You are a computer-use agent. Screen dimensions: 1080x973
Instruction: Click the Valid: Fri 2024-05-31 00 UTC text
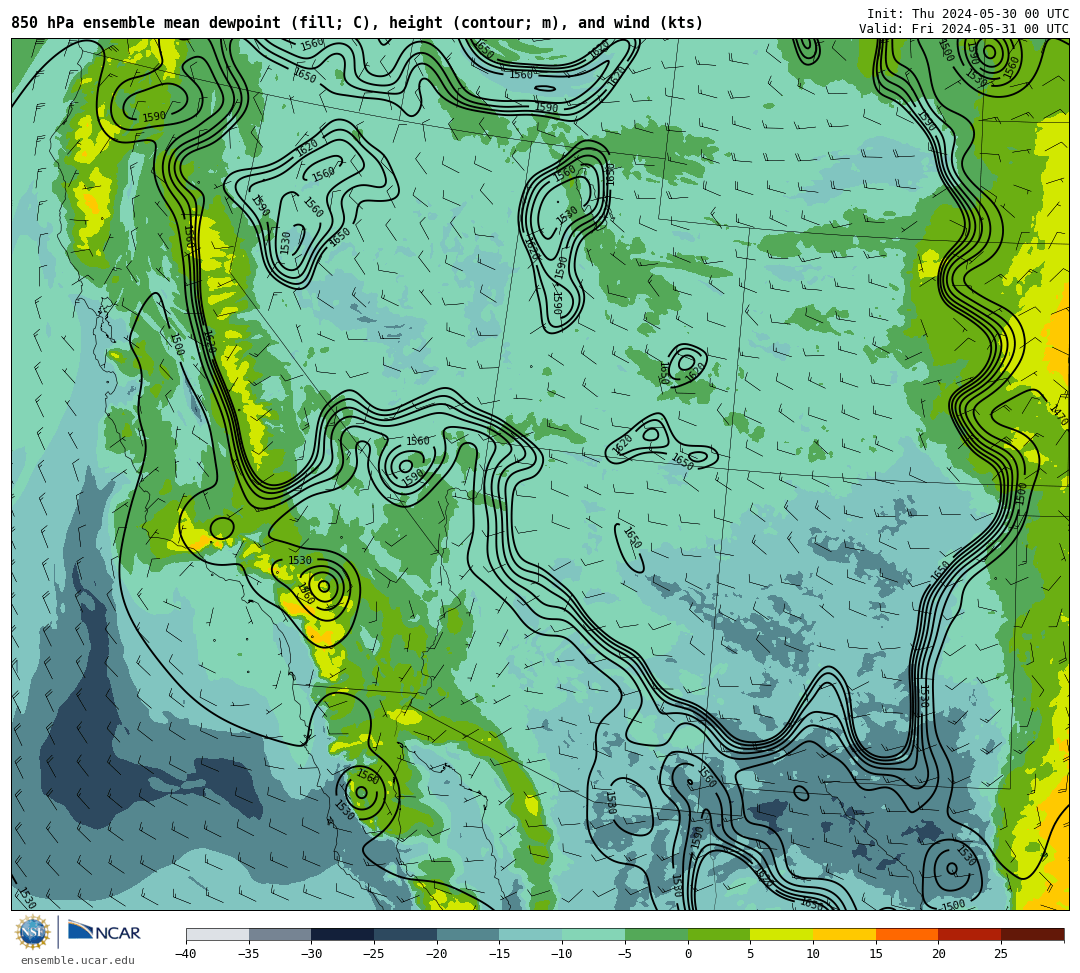pyautogui.click(x=964, y=29)
